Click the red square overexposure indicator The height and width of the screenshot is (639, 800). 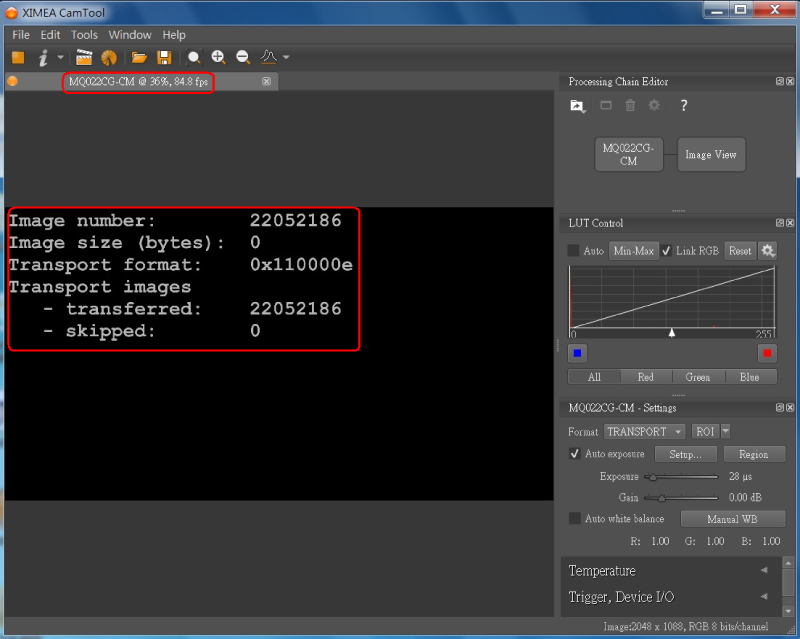[x=767, y=353]
